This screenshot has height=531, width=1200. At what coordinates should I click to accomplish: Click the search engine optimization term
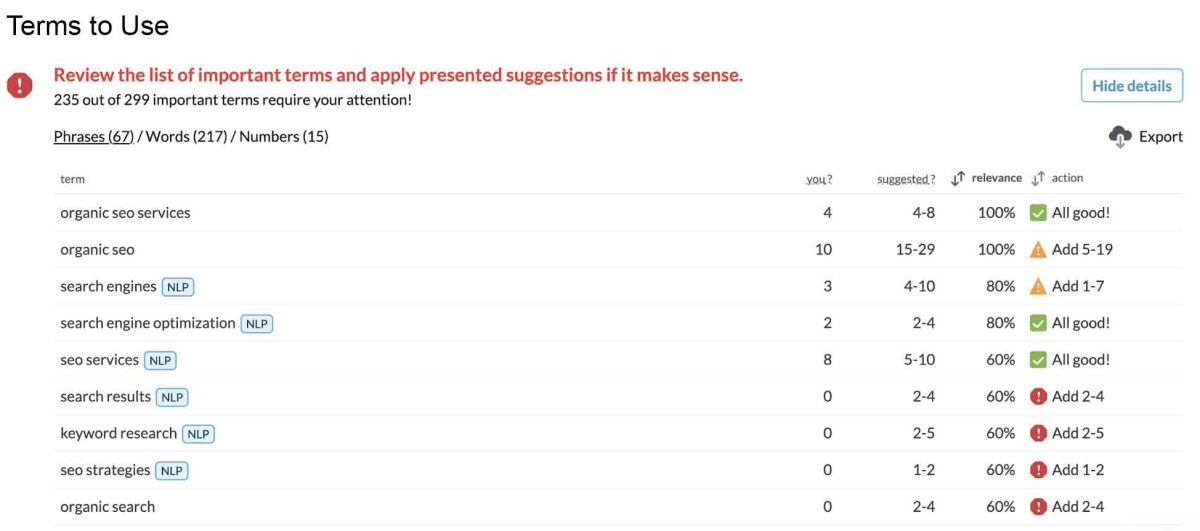tap(148, 324)
